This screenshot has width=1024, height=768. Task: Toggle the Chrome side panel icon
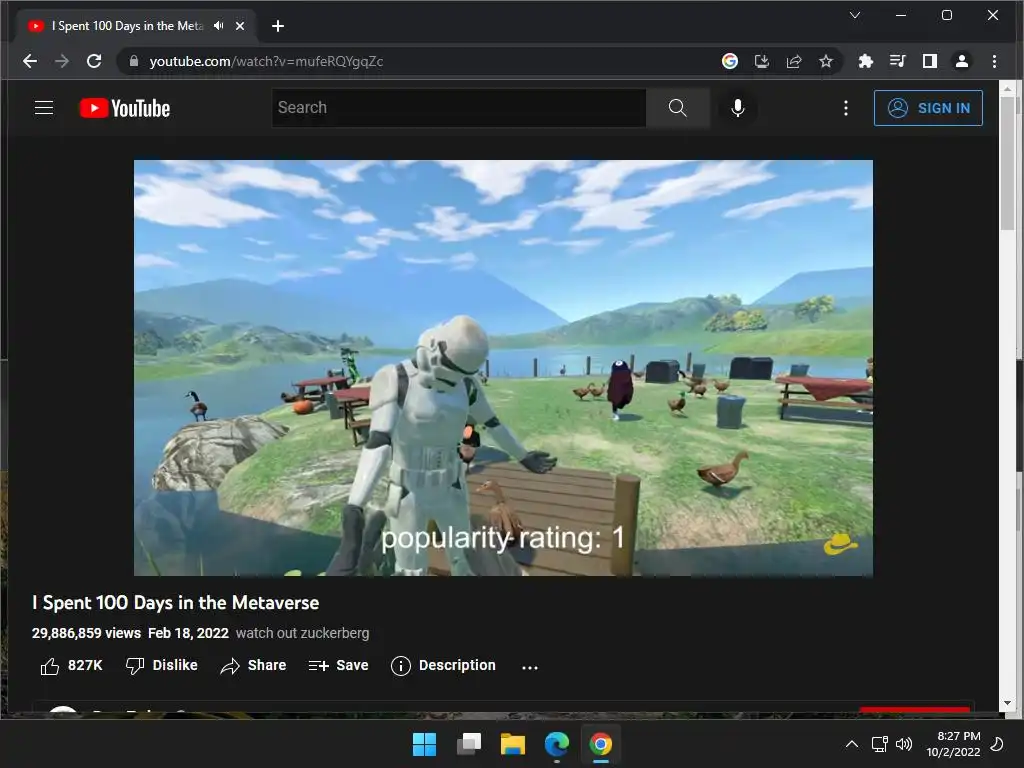pos(929,61)
